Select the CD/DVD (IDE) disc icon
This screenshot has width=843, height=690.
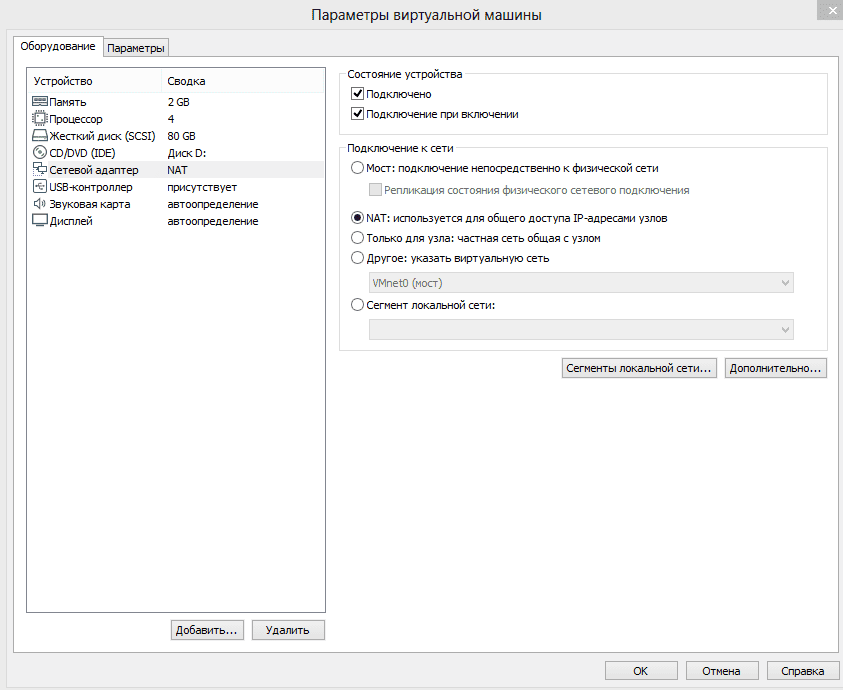40,153
